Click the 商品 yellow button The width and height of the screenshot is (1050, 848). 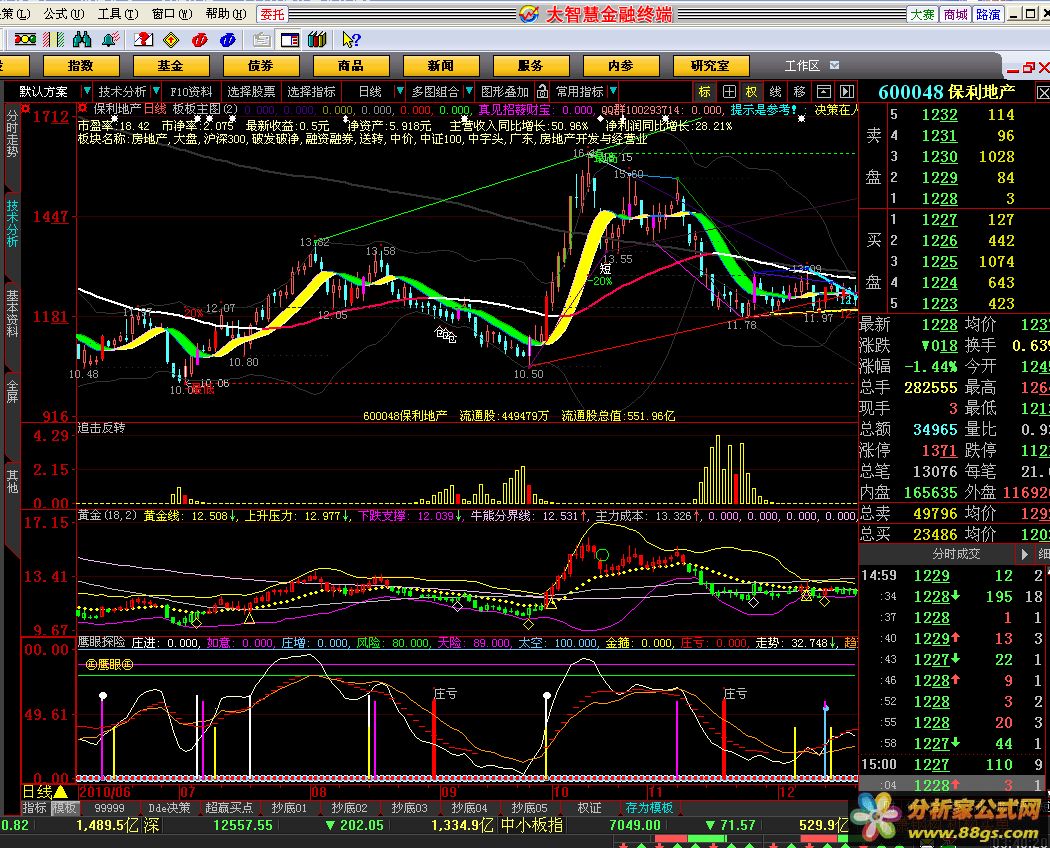(x=351, y=66)
